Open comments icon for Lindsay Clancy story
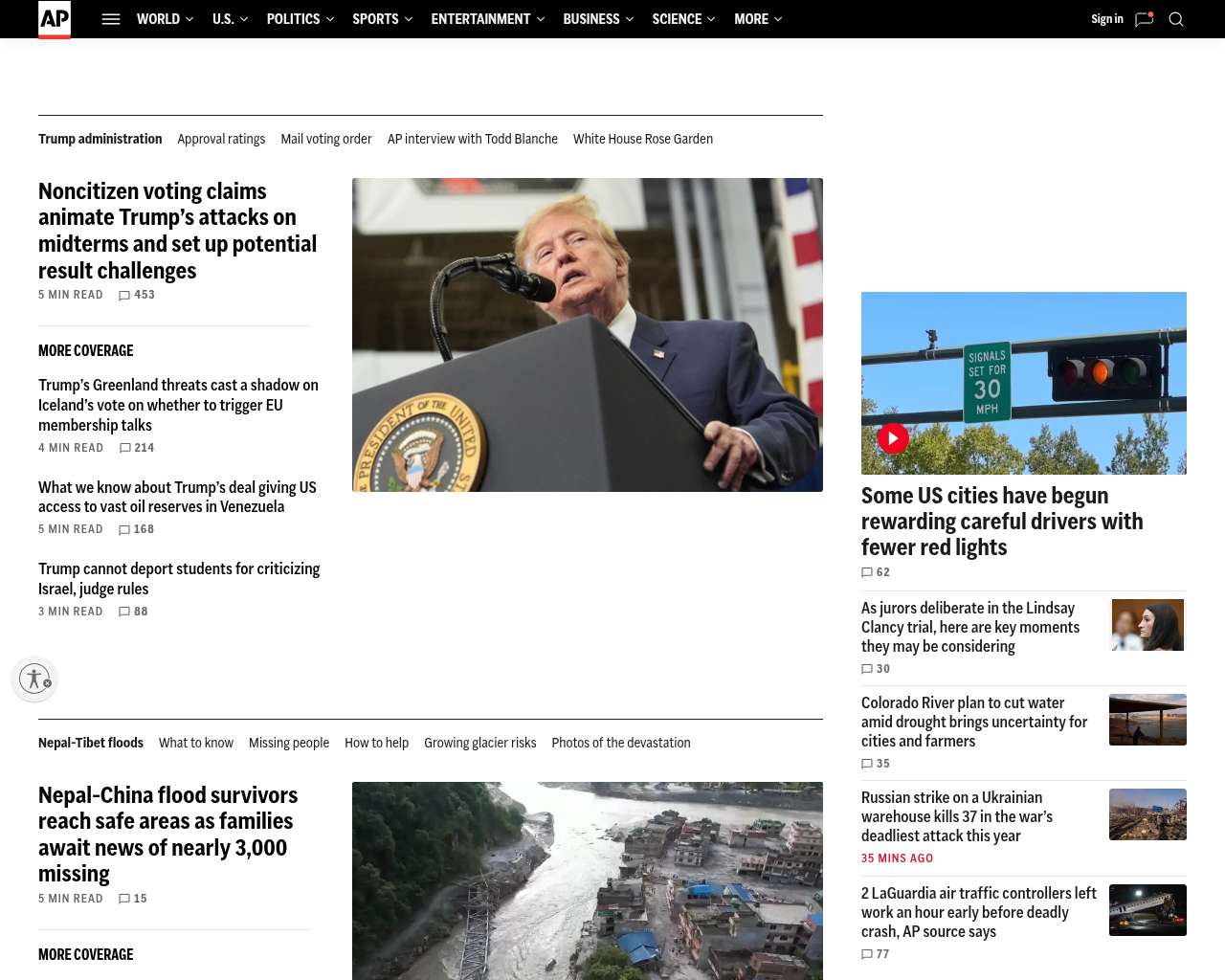Viewport: 1225px width, 980px height. 867,669
